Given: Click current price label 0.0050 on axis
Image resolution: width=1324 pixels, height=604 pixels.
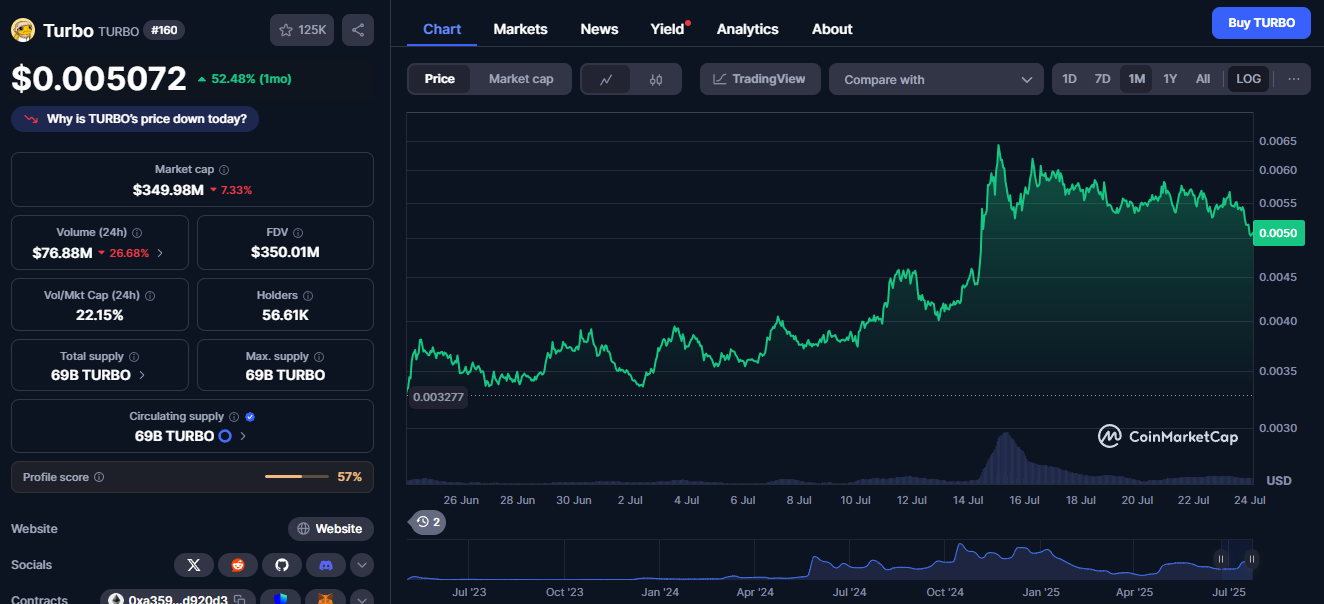Looking at the screenshot, I should 1279,233.
